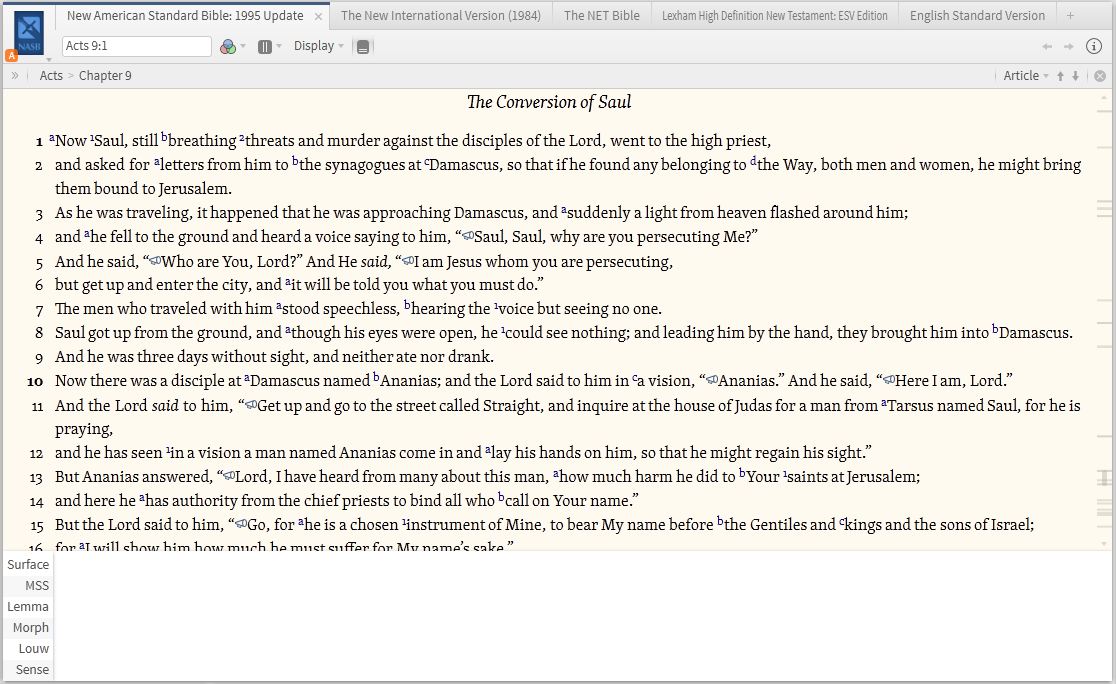Expand the contents pane double-chevron

pyautogui.click(x=15, y=75)
